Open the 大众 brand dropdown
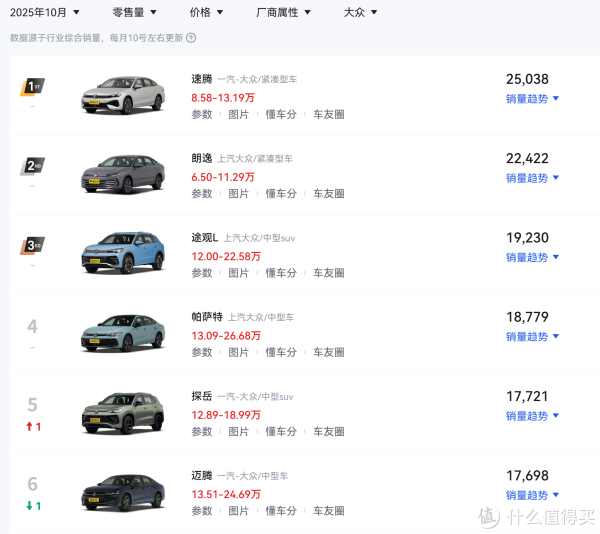Screen dimensions: 600x534 [x=361, y=13]
